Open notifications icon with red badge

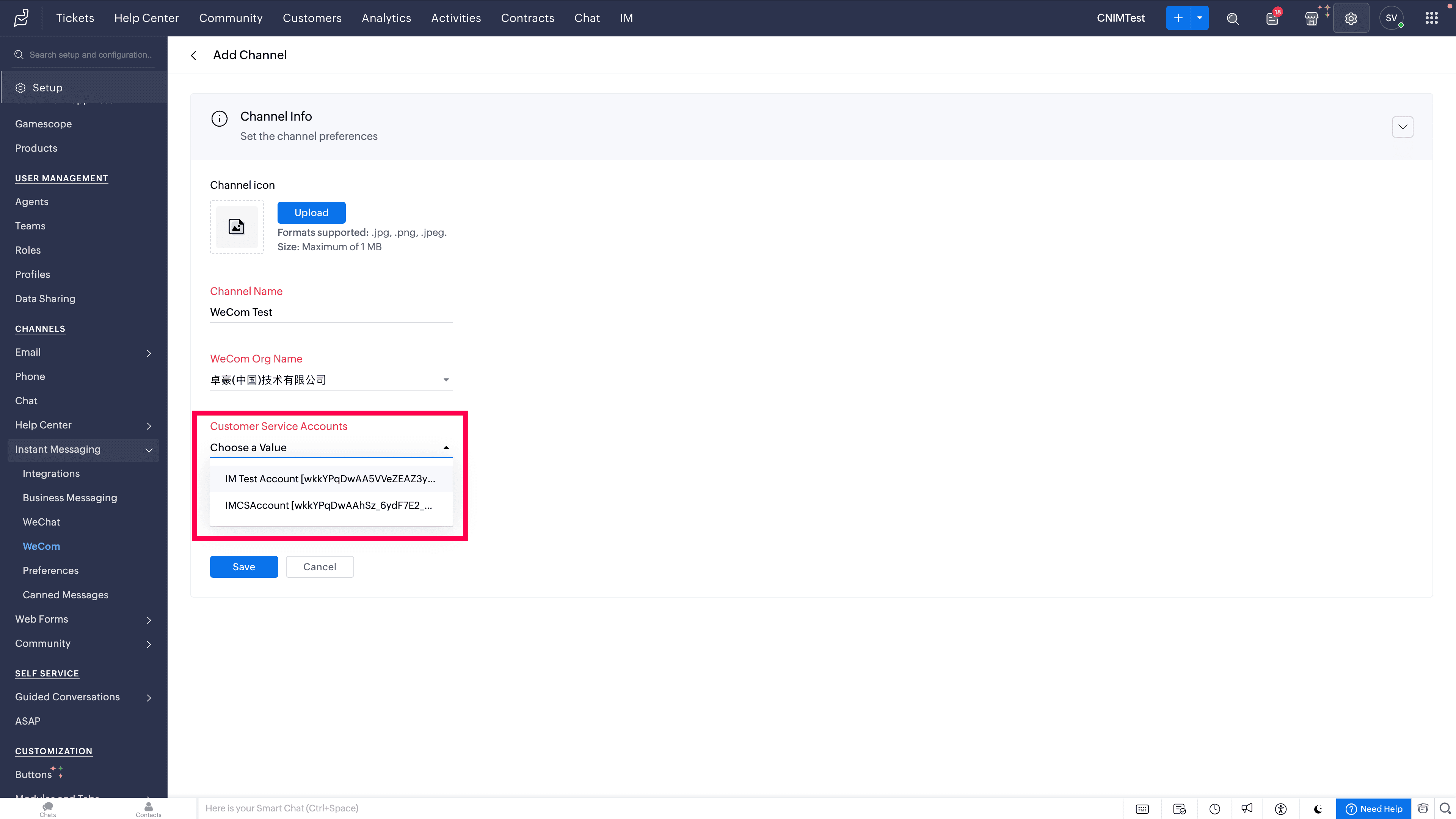click(1272, 19)
